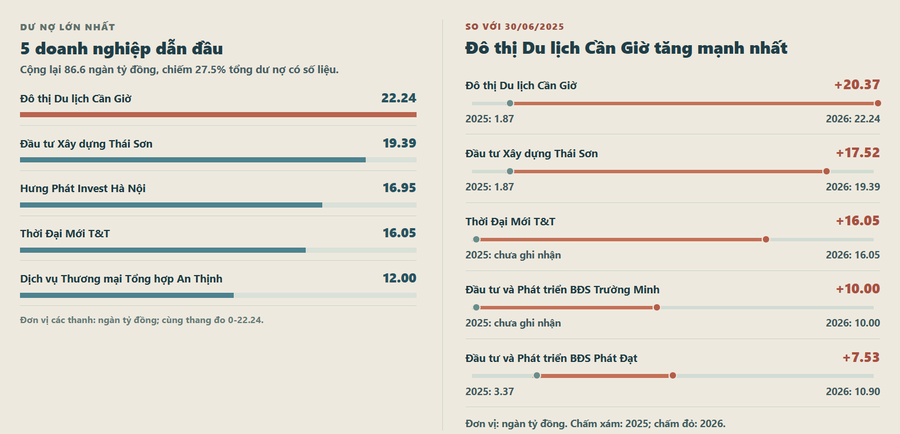The image size is (900, 434).
Task: Click the red 2026 dot for Thái Sơn
Action: pyautogui.click(x=827, y=171)
